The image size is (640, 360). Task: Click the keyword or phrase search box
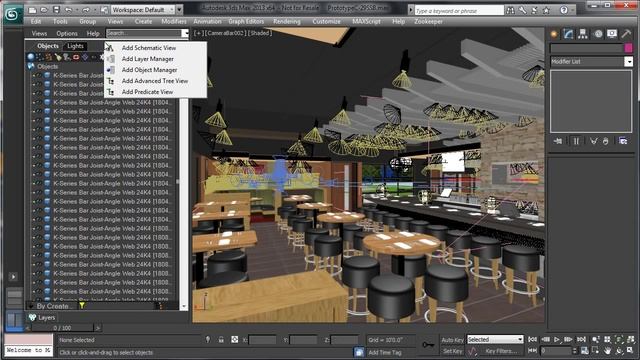click(x=459, y=11)
